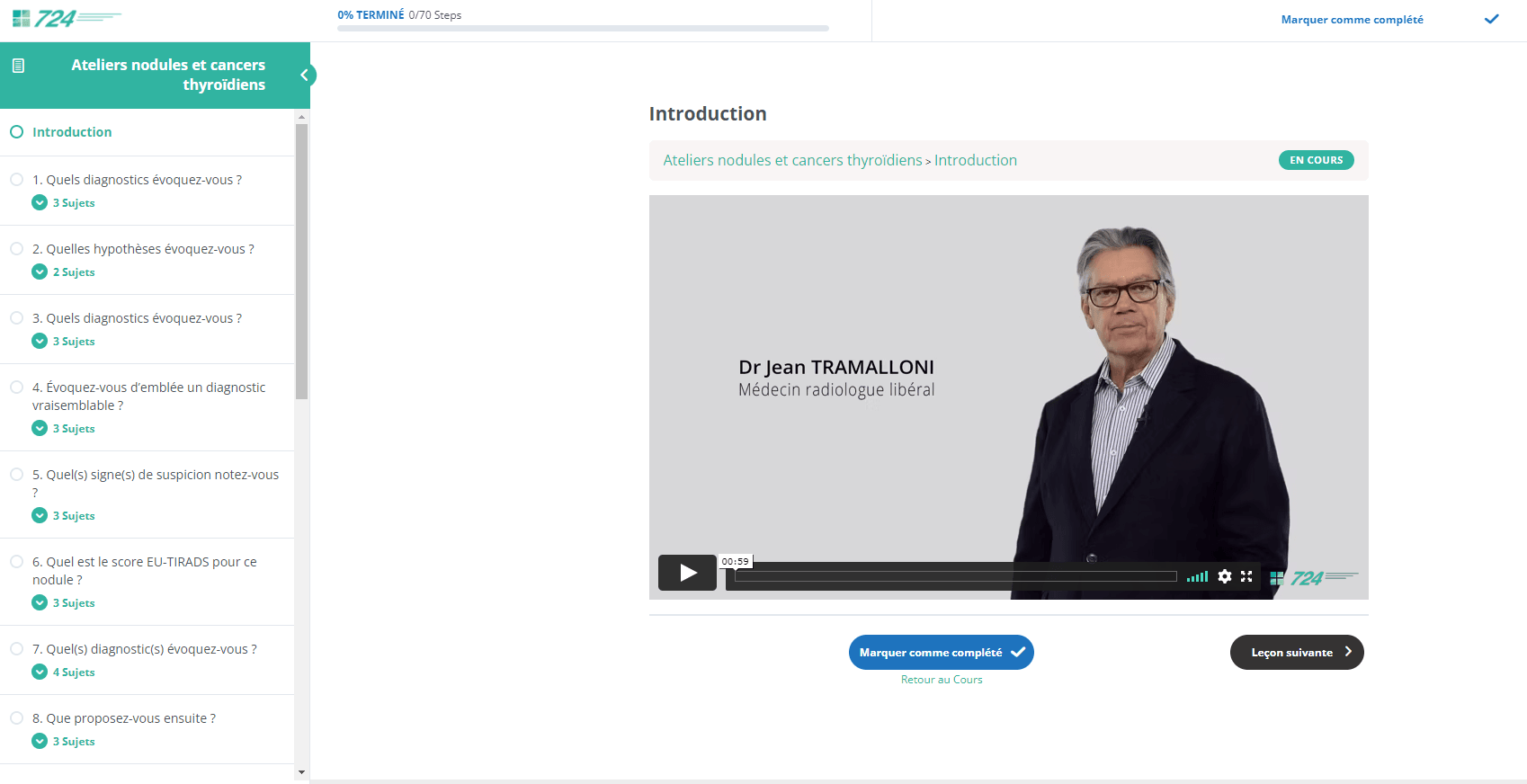Click the 724 logo in header
Viewport: 1527px width, 784px height.
[67, 18]
